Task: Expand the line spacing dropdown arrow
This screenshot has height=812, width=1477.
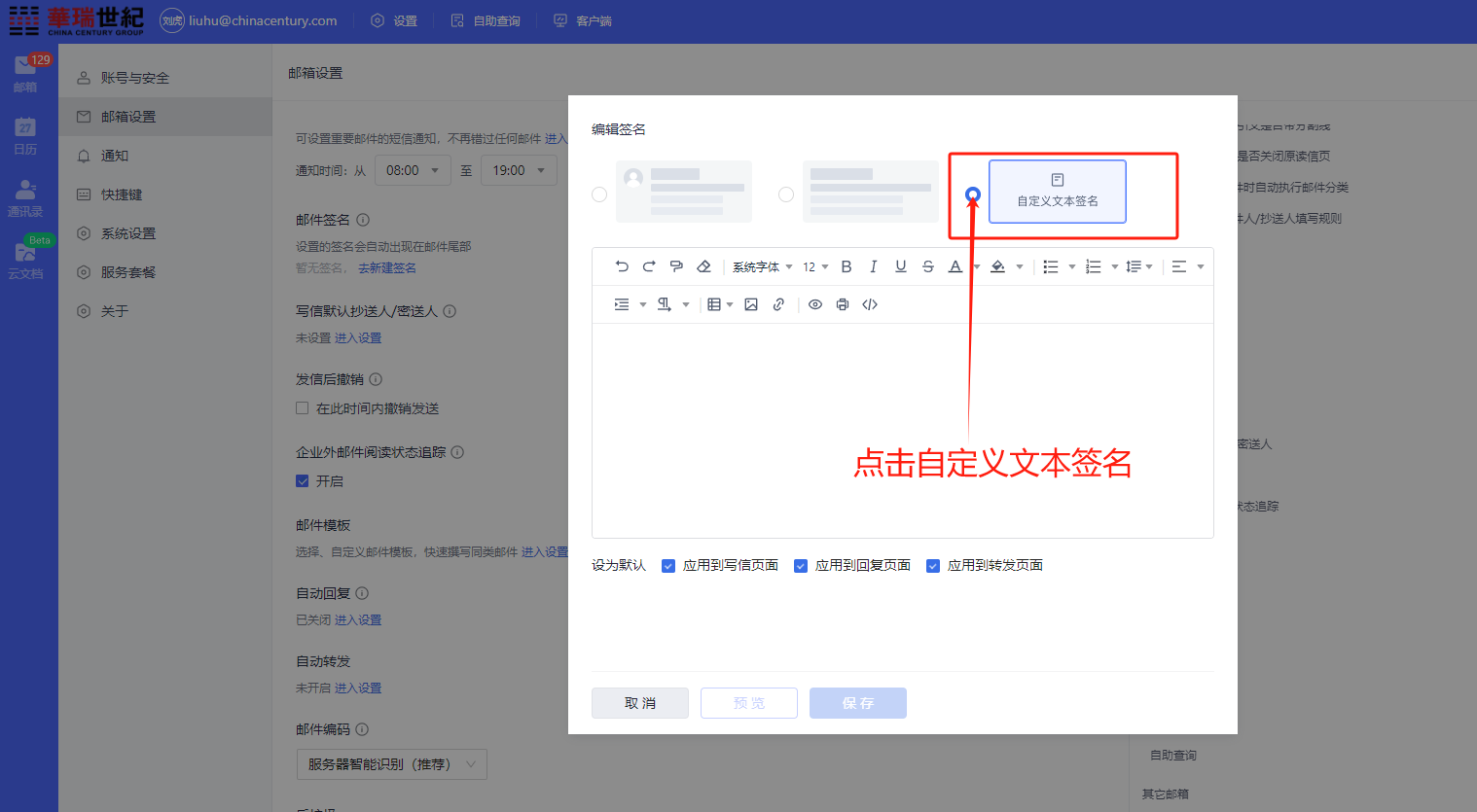Action: point(1149,266)
